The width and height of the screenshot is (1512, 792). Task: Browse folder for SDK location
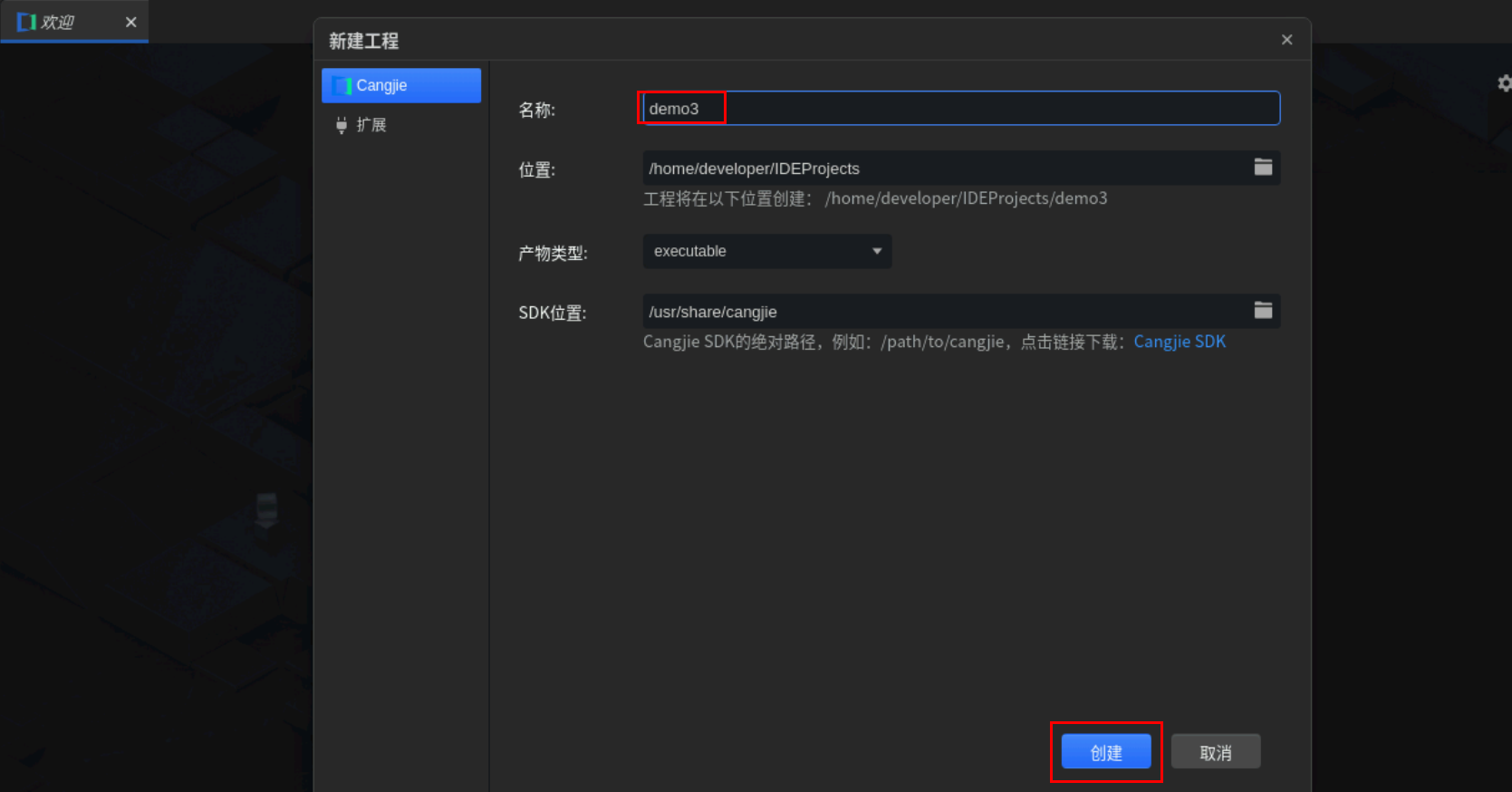point(1263,311)
